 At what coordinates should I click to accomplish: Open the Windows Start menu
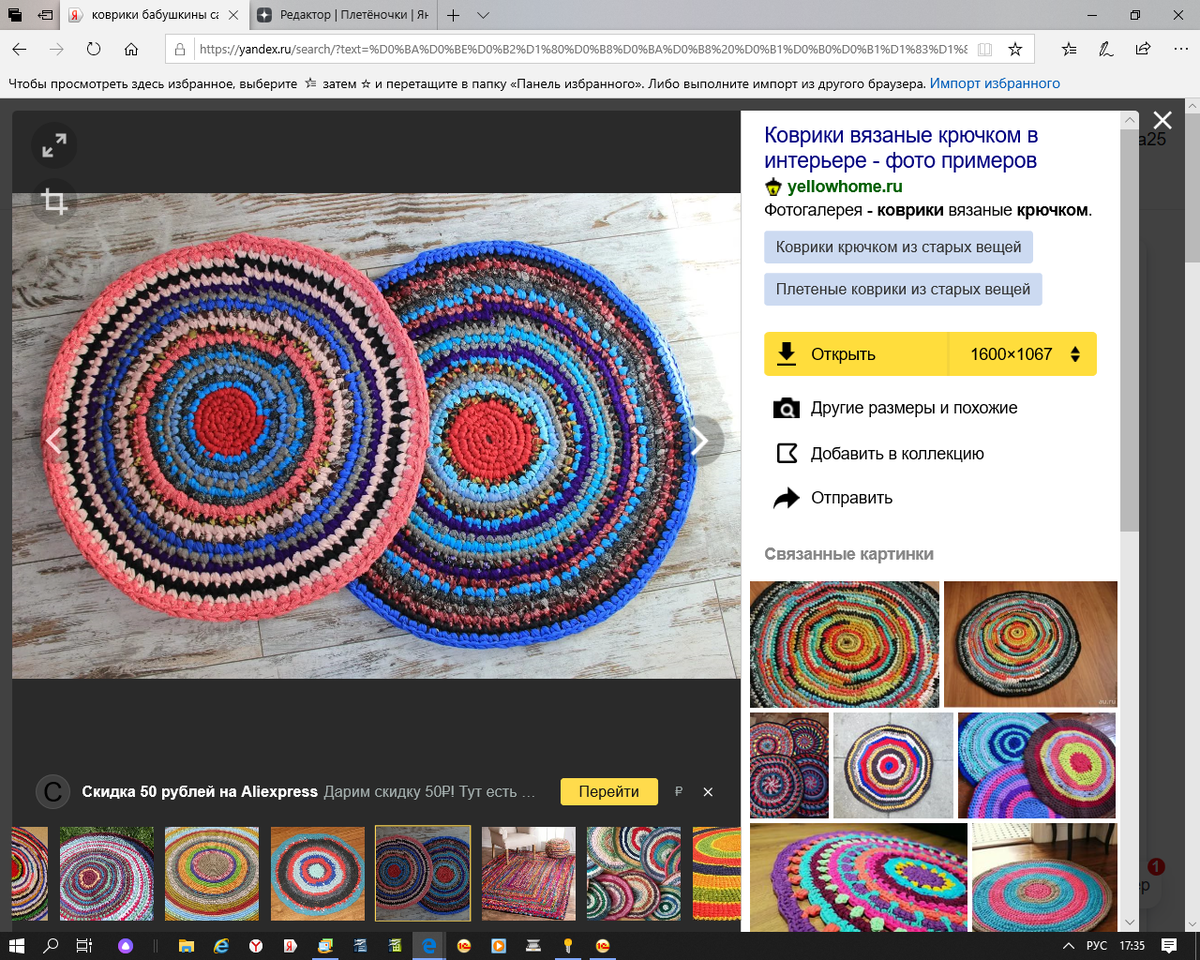click(x=17, y=945)
